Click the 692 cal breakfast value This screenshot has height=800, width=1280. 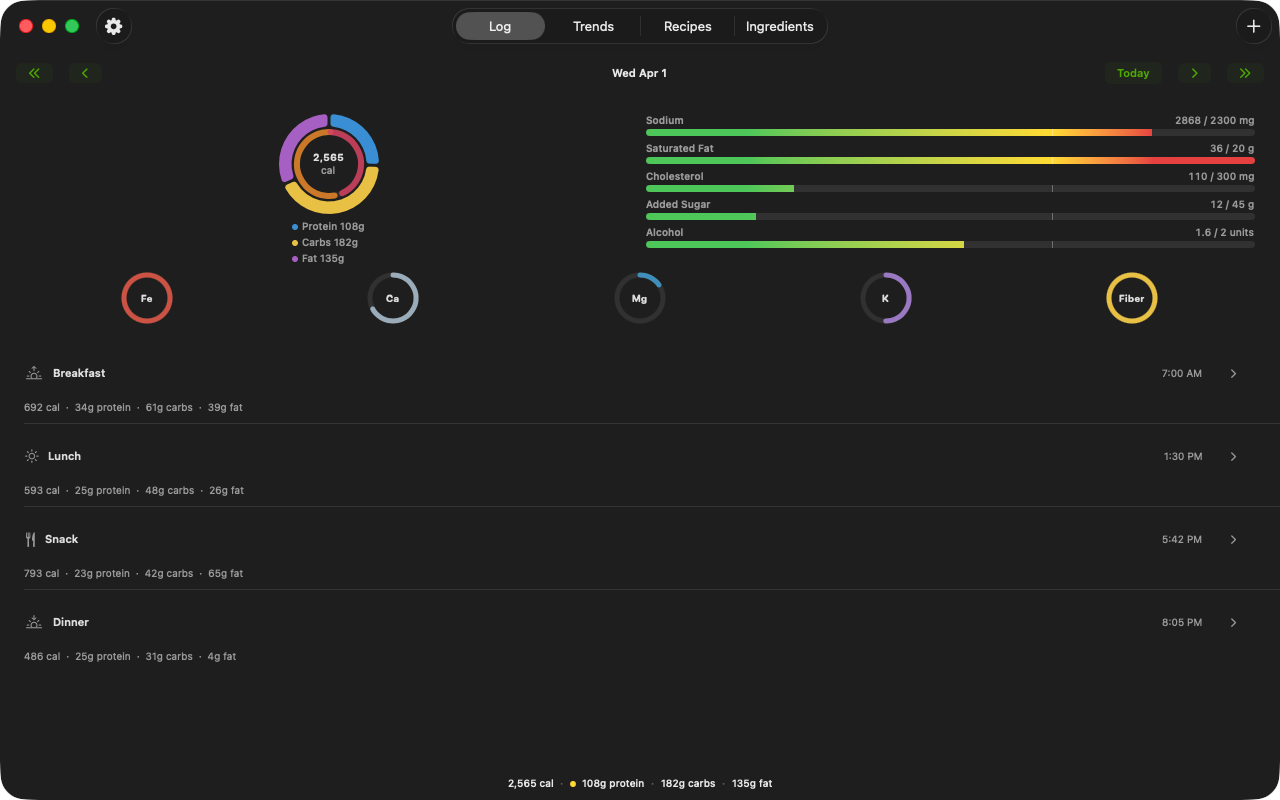pyautogui.click(x=42, y=408)
